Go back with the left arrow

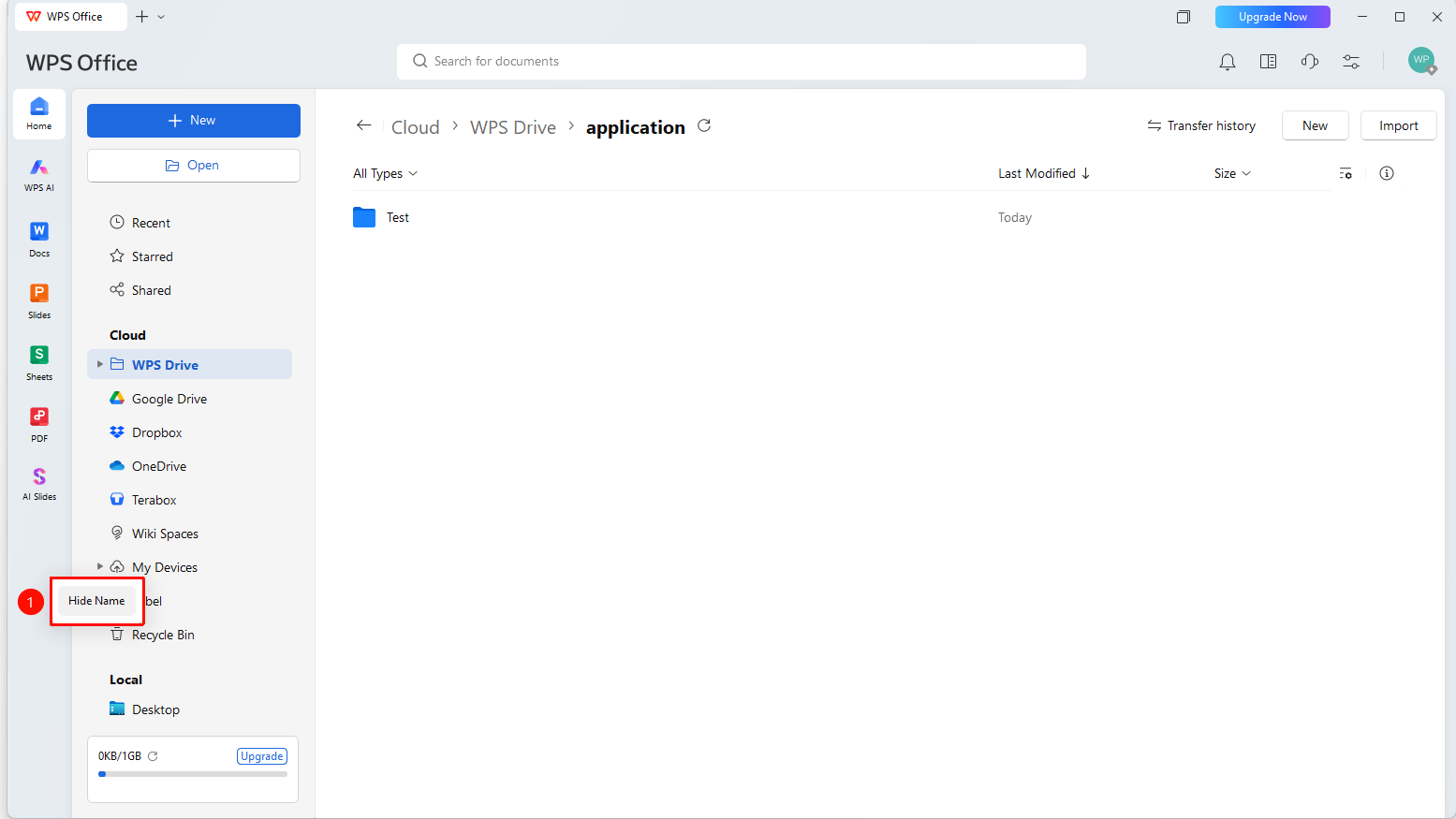tap(364, 125)
